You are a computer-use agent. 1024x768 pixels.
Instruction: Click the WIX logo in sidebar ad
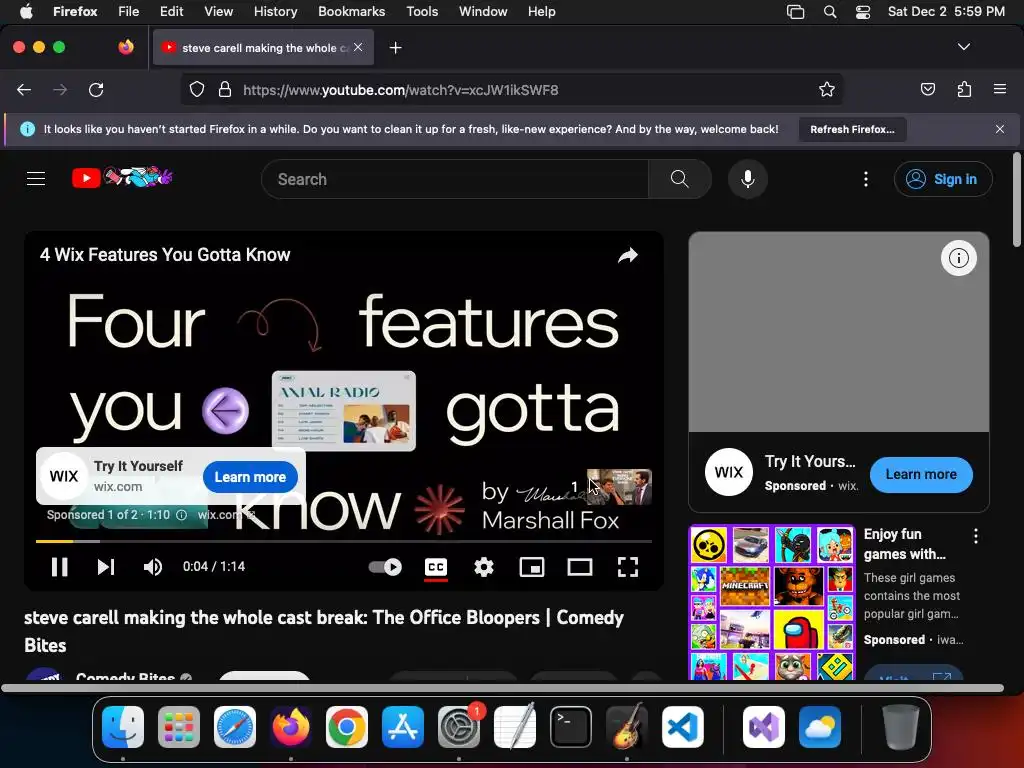[728, 472]
